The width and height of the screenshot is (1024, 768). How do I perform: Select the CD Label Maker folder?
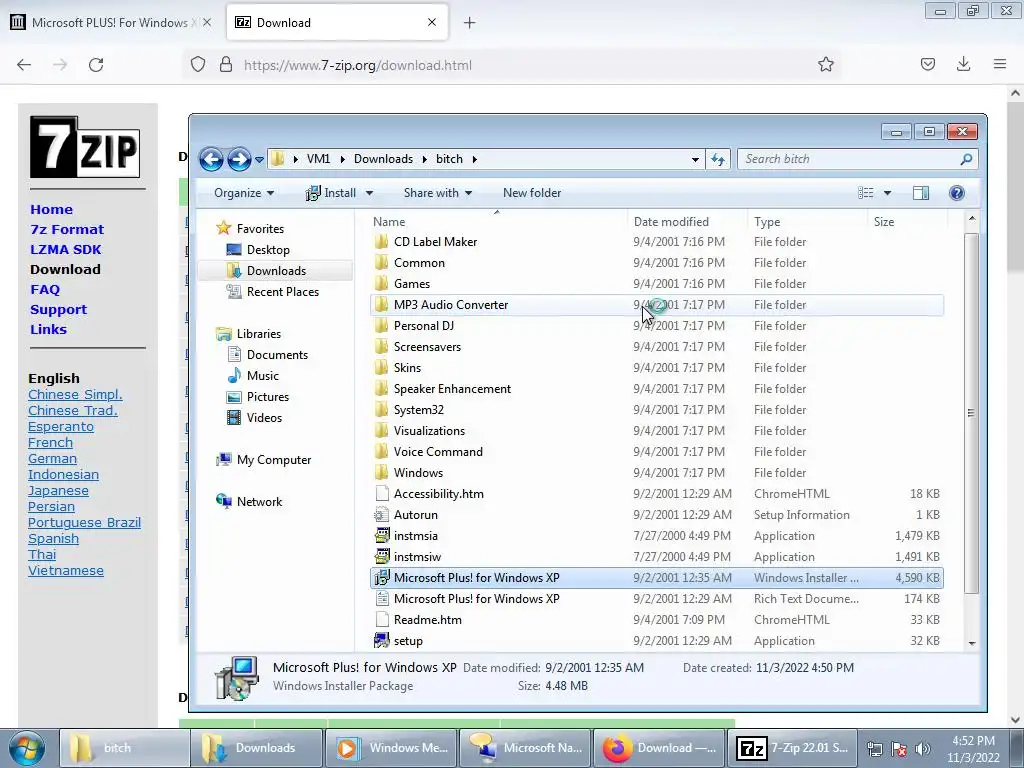(656, 242)
